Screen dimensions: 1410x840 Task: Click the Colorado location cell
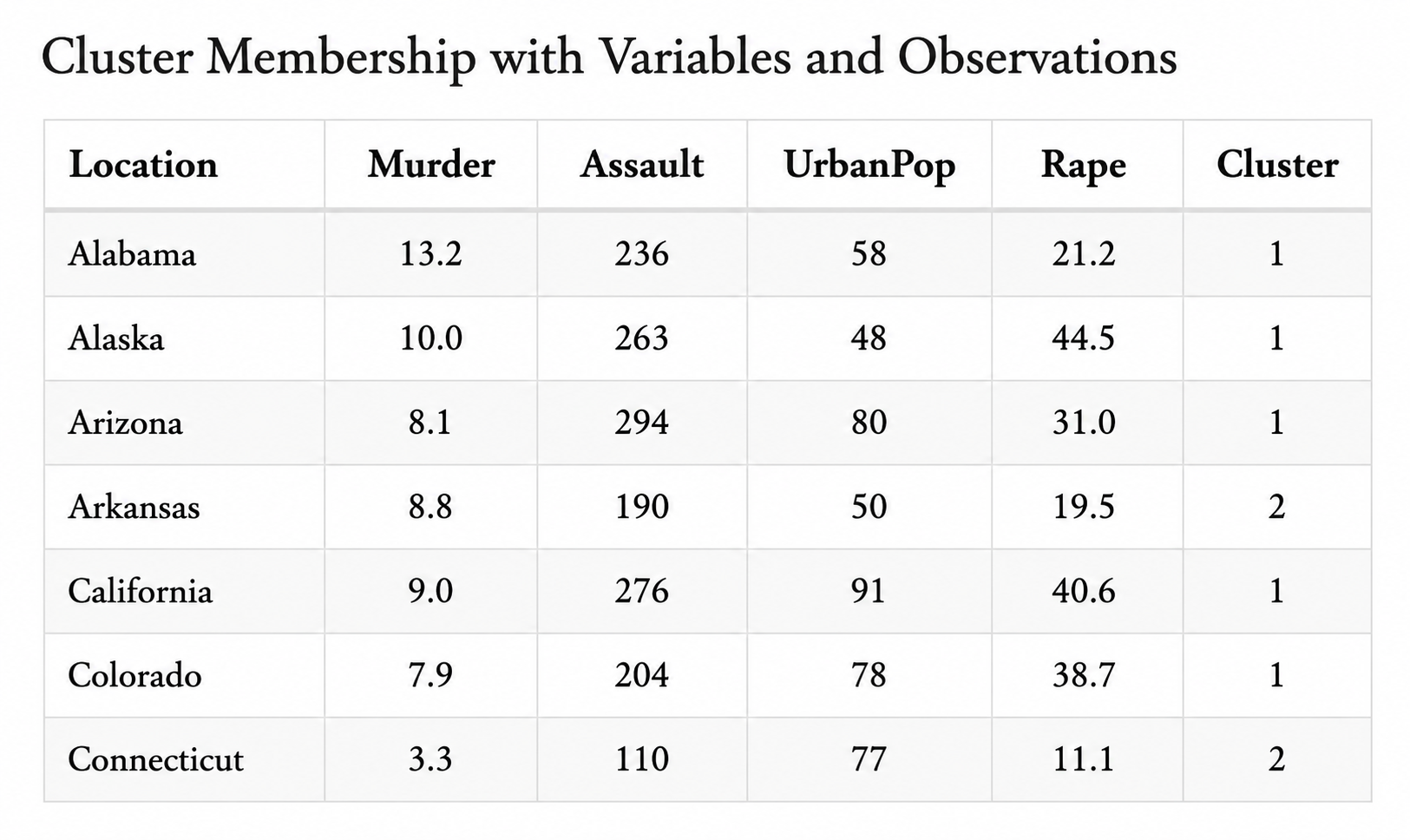click(134, 675)
